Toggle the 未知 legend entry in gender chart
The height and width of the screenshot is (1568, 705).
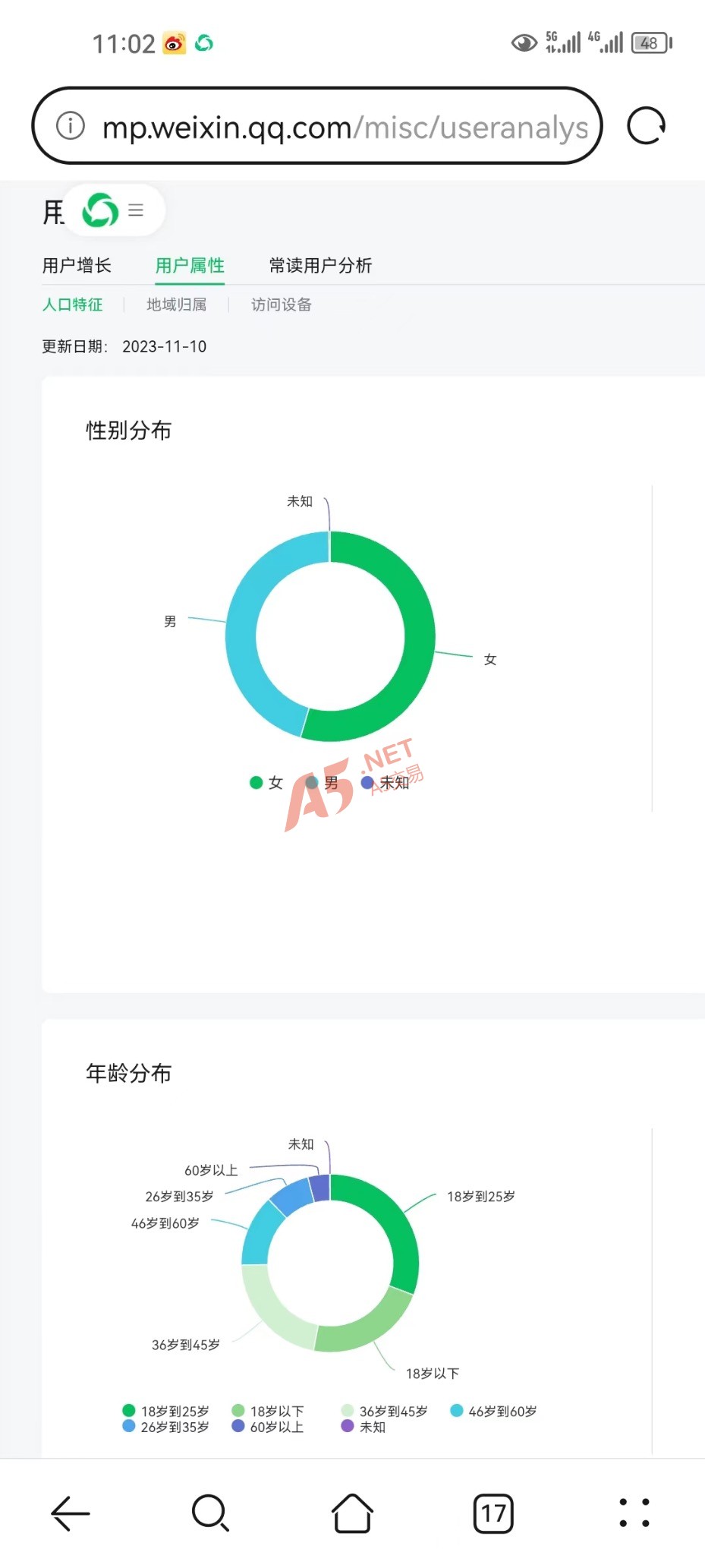[x=386, y=783]
